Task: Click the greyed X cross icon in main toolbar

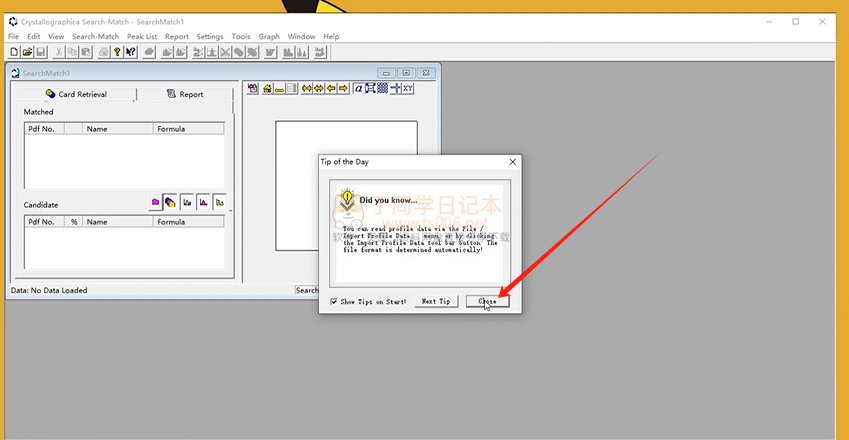Action: tap(225, 52)
